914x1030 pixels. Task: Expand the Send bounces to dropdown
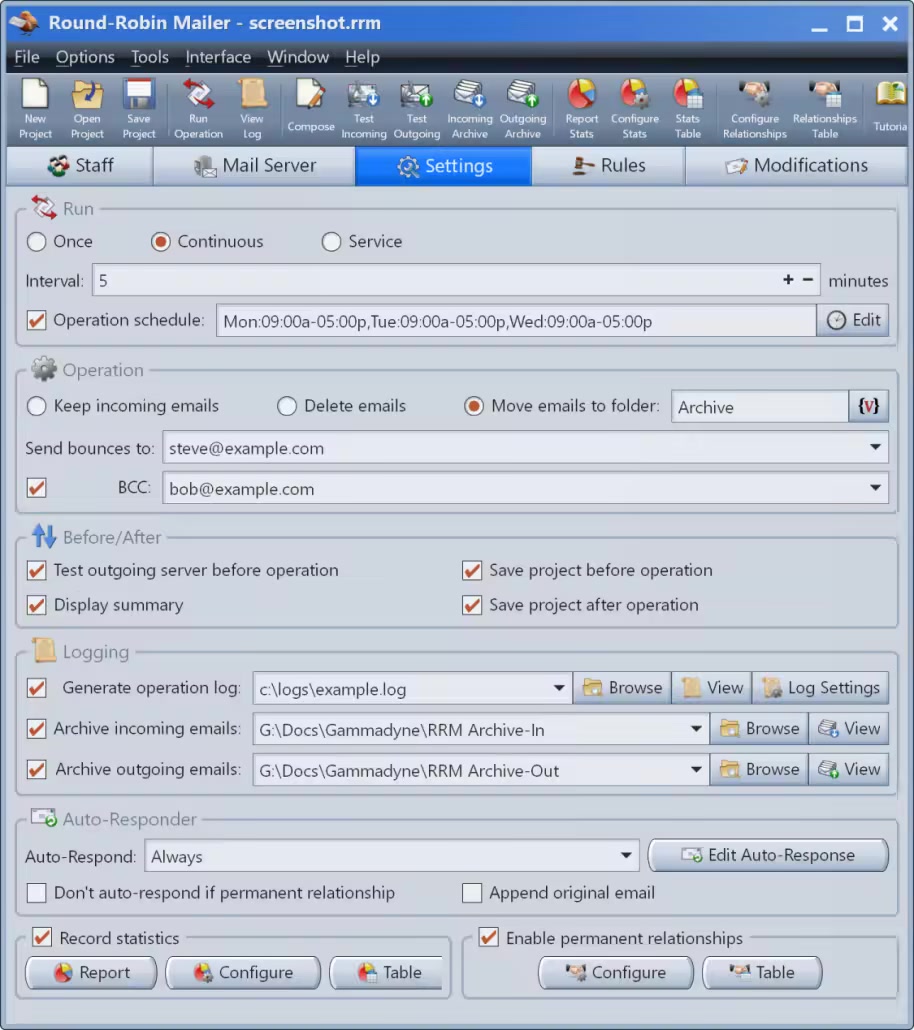(875, 448)
